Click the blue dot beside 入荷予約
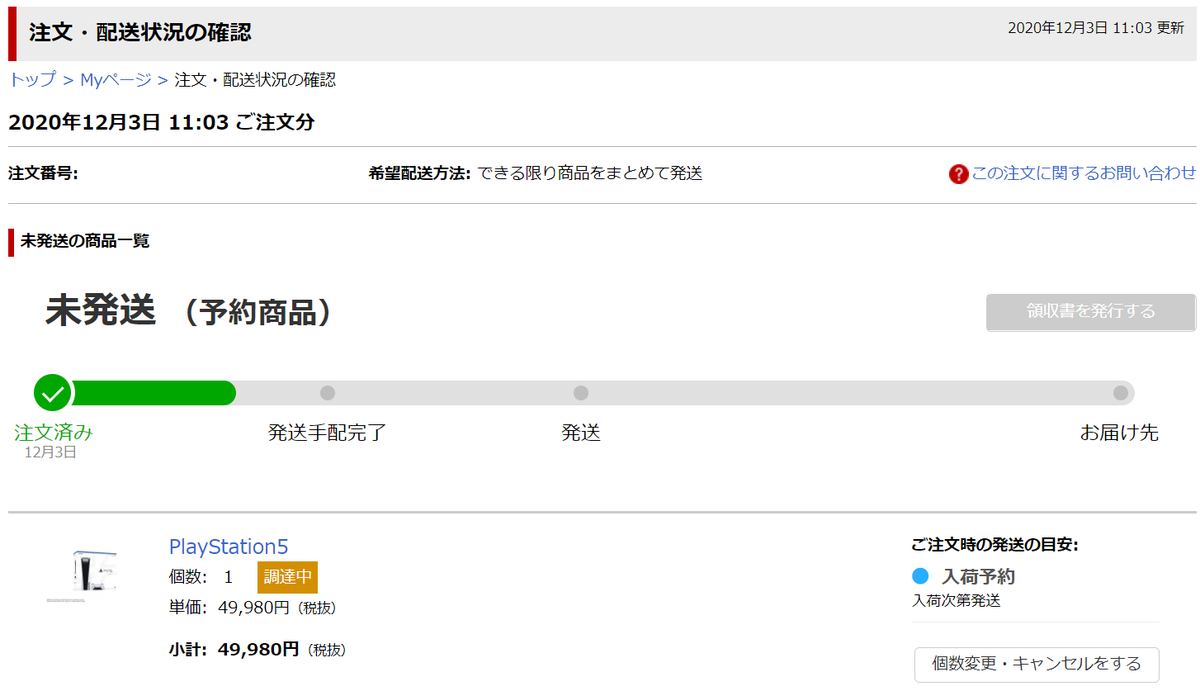The width and height of the screenshot is (1200, 691). pos(921,577)
